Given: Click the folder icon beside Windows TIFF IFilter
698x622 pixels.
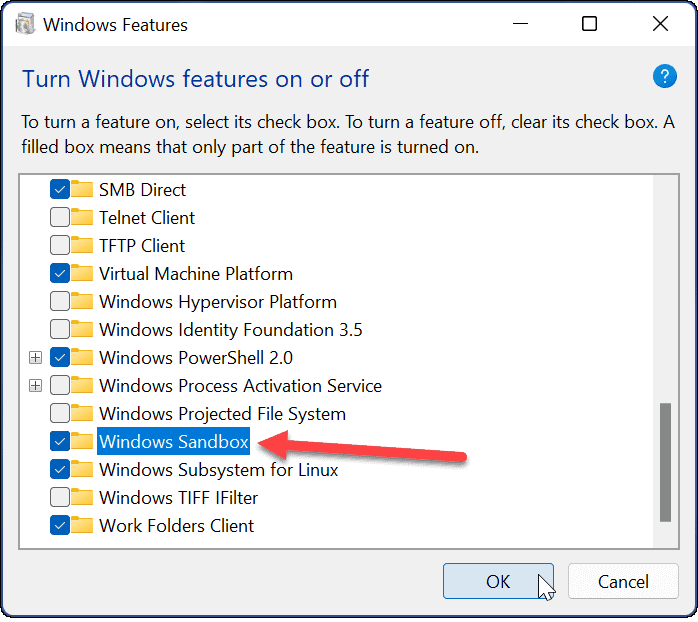Looking at the screenshot, I should 82,497.
